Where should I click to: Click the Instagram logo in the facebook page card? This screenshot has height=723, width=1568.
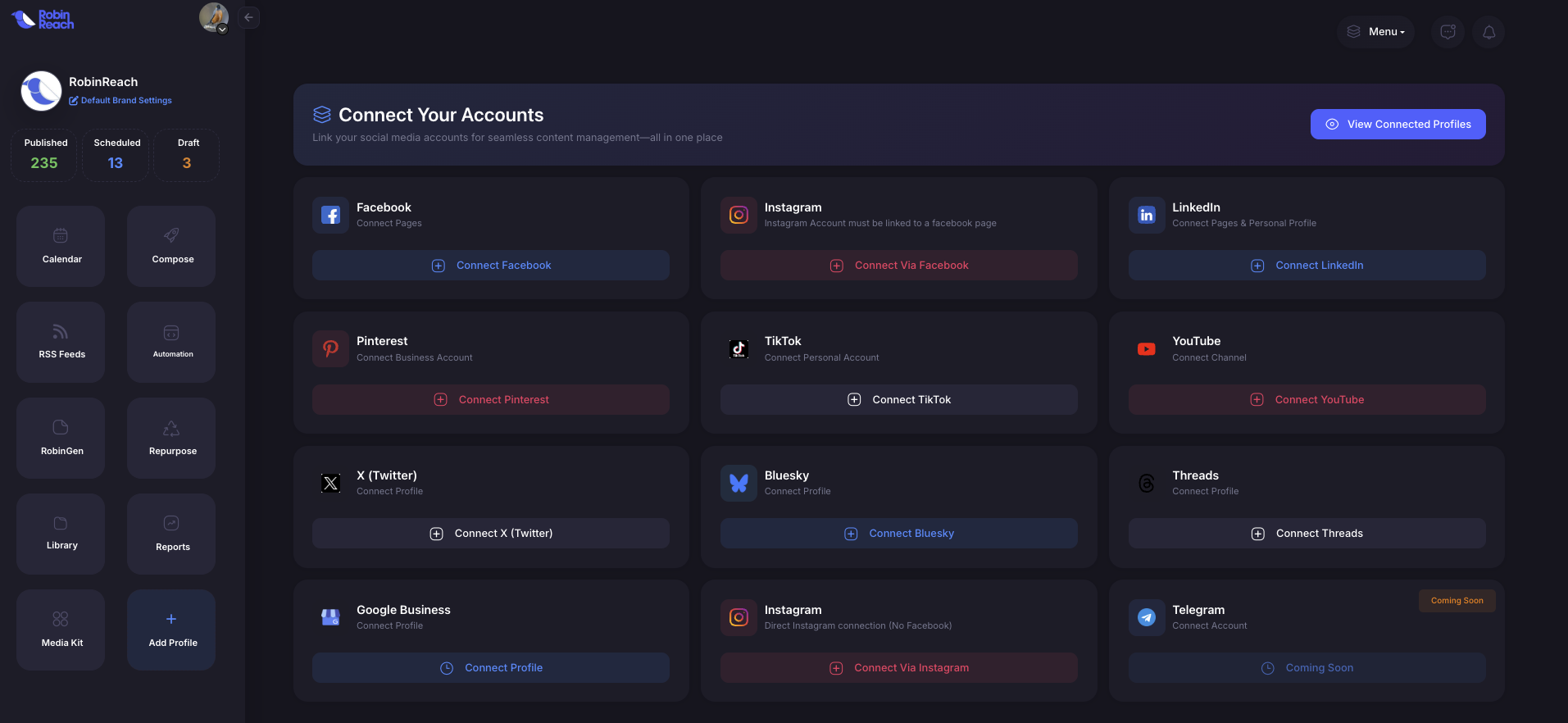click(x=739, y=215)
